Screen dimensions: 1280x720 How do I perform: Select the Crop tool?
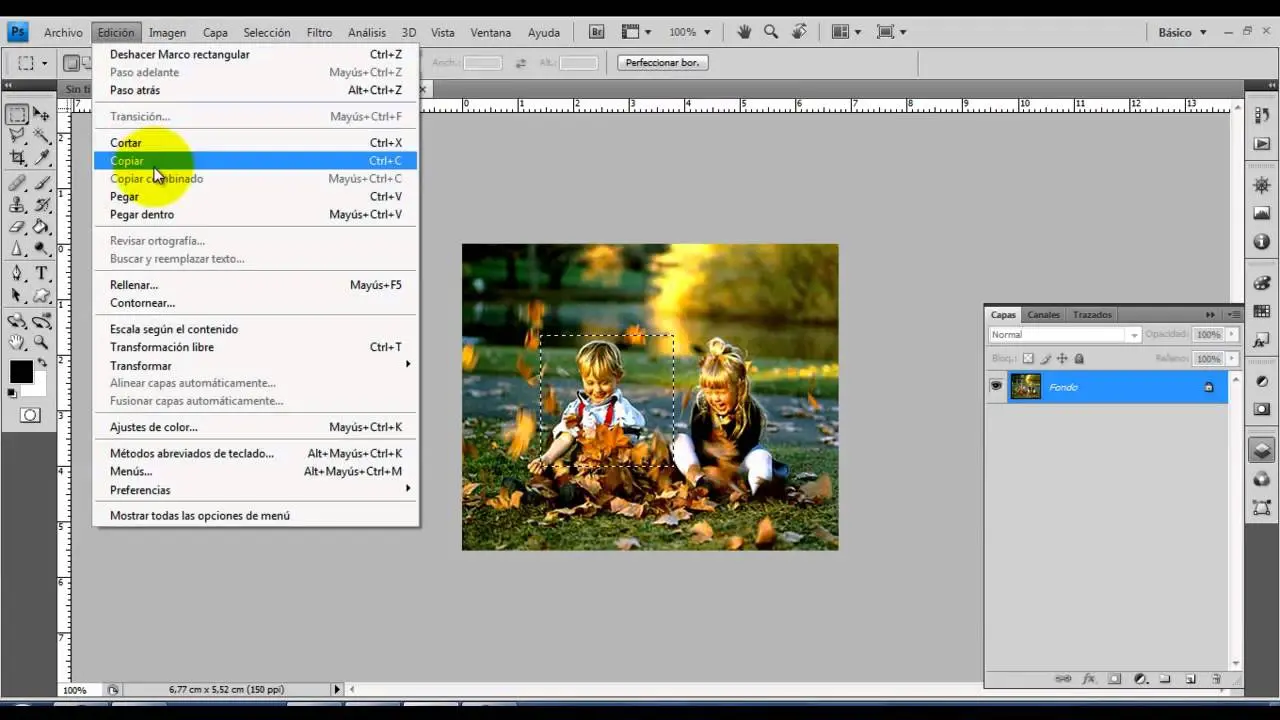[16, 158]
